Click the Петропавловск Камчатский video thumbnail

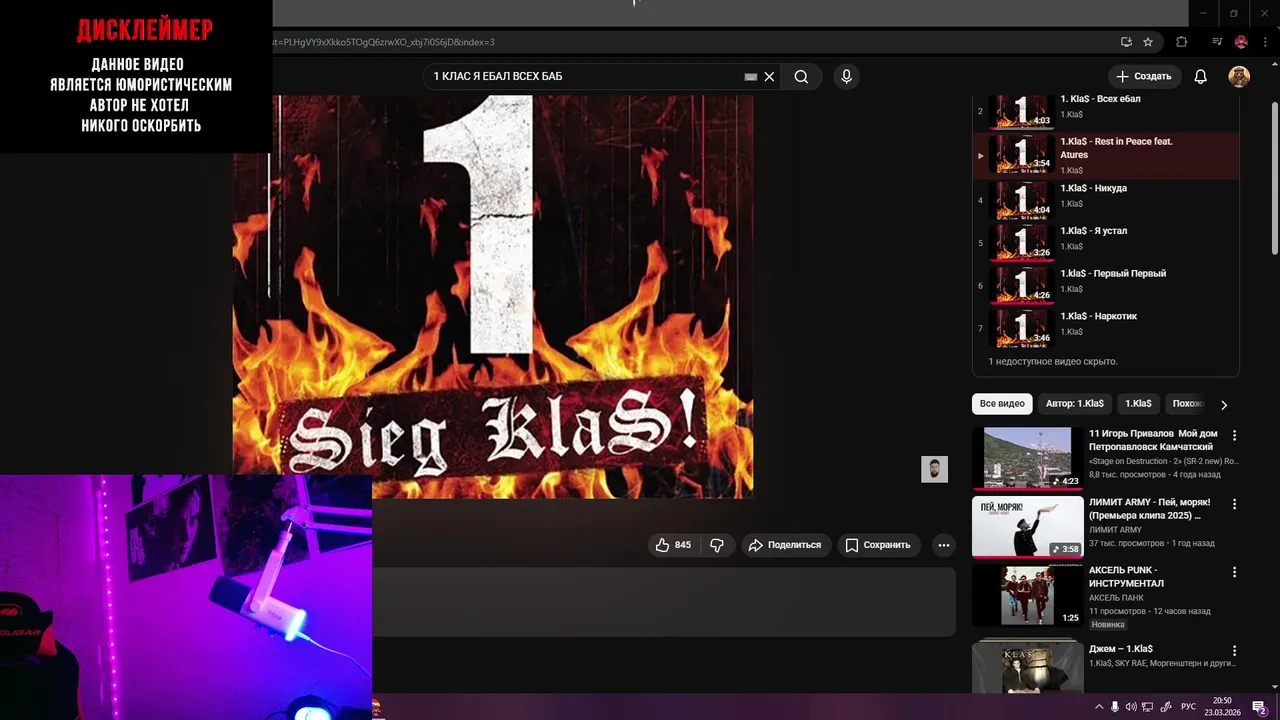1027,458
